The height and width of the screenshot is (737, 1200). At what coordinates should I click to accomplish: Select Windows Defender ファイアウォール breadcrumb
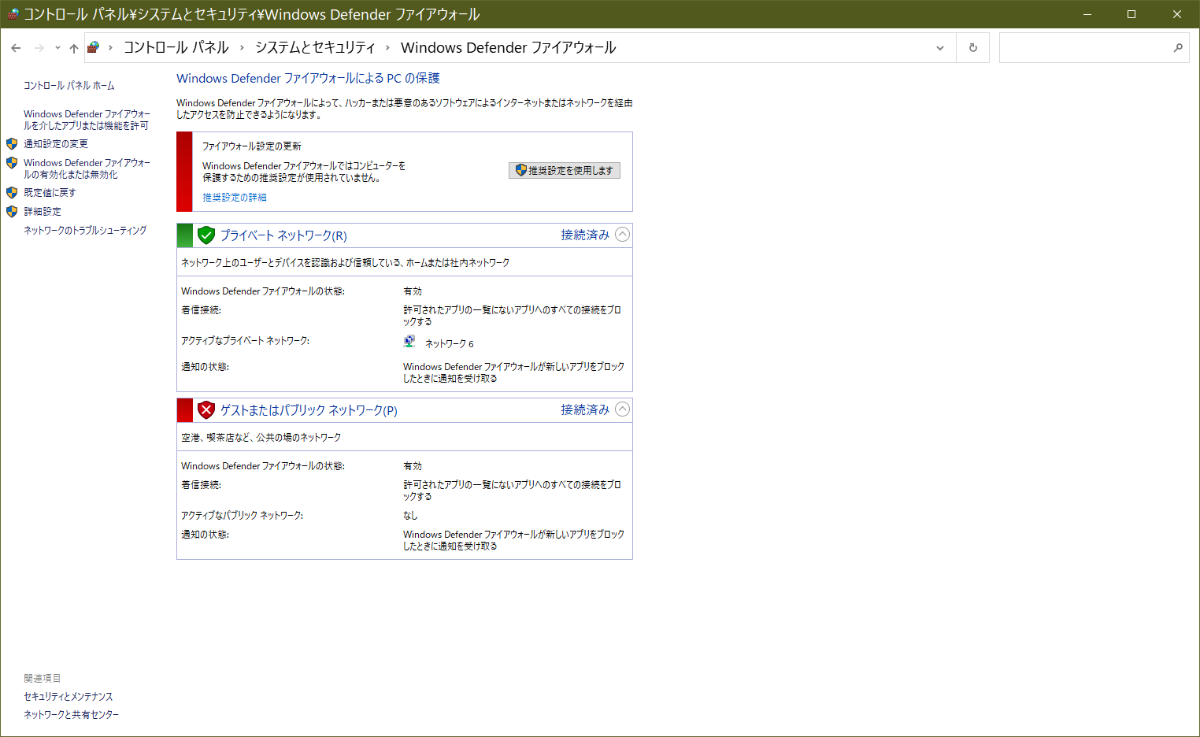[508, 47]
